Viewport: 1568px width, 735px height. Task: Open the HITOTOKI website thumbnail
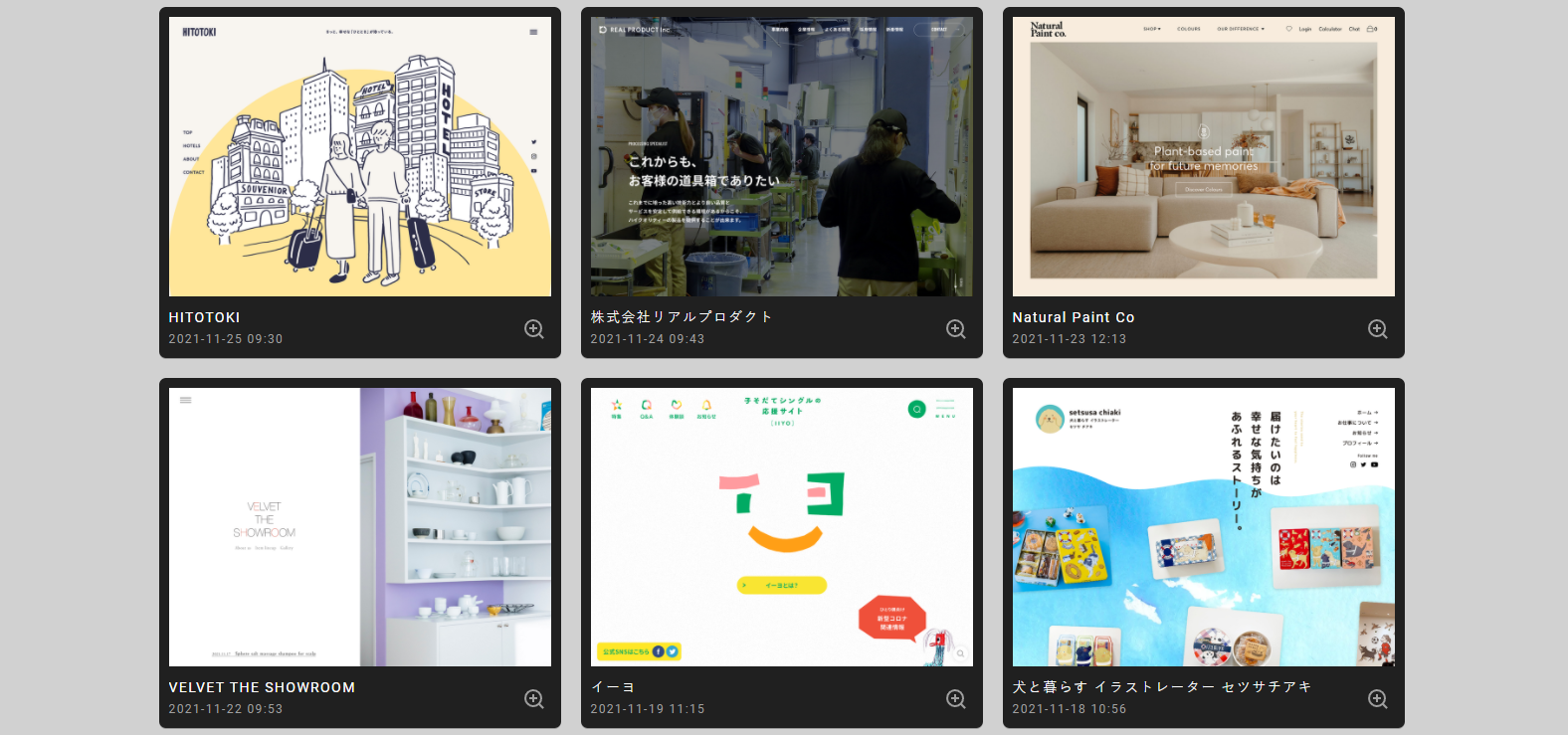point(360,156)
